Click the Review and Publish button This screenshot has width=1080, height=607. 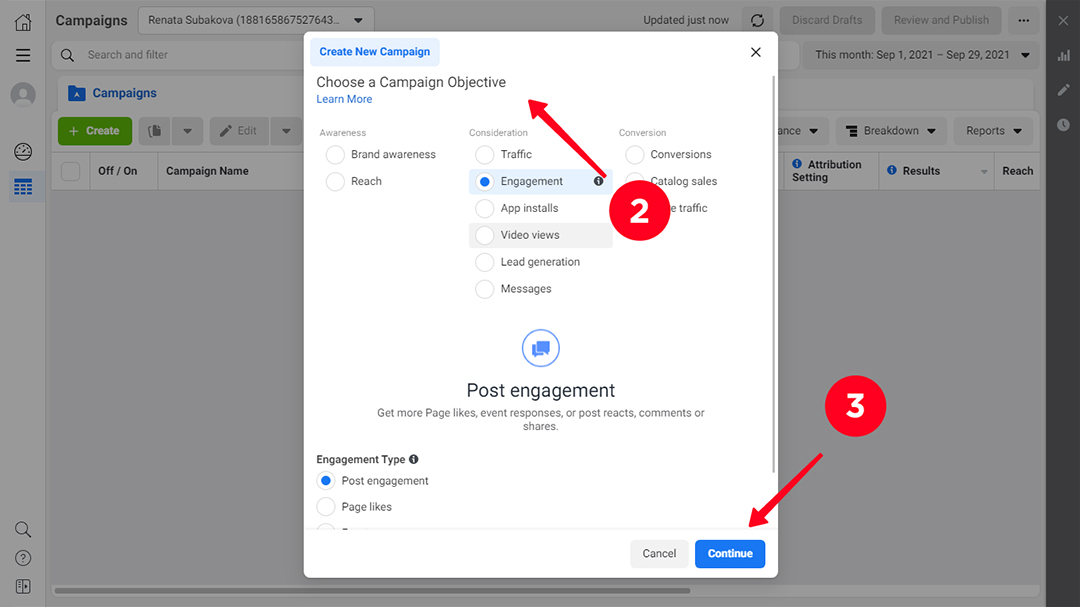point(941,21)
